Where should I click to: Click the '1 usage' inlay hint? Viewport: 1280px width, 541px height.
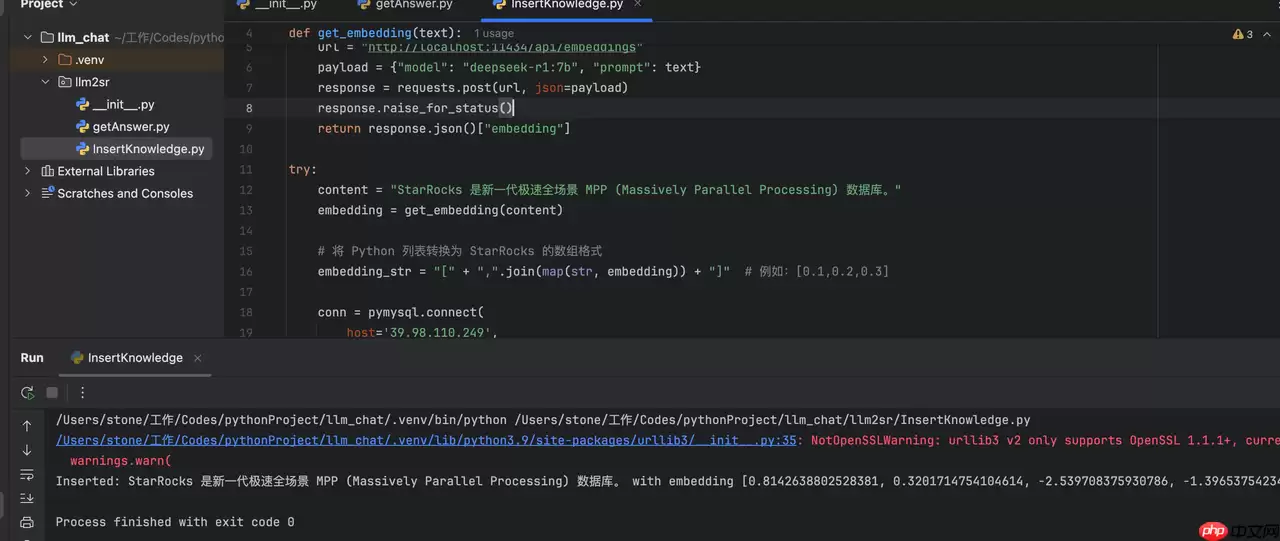(494, 34)
